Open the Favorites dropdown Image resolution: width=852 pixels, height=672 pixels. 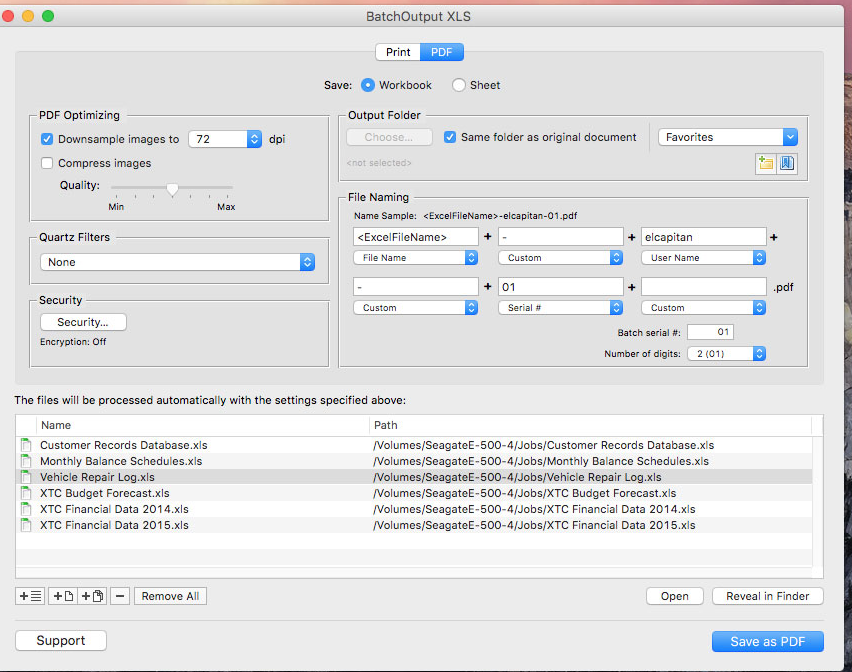coord(727,137)
